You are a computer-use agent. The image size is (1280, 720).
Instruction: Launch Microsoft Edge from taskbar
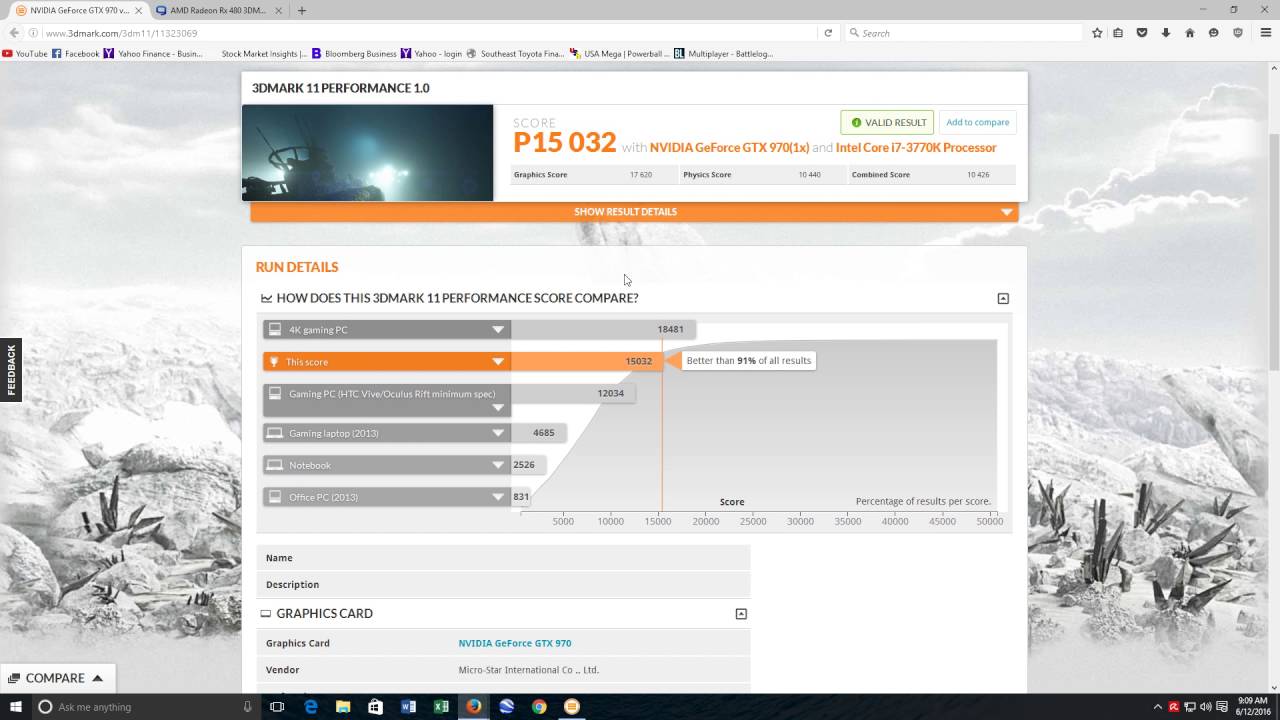pos(311,706)
